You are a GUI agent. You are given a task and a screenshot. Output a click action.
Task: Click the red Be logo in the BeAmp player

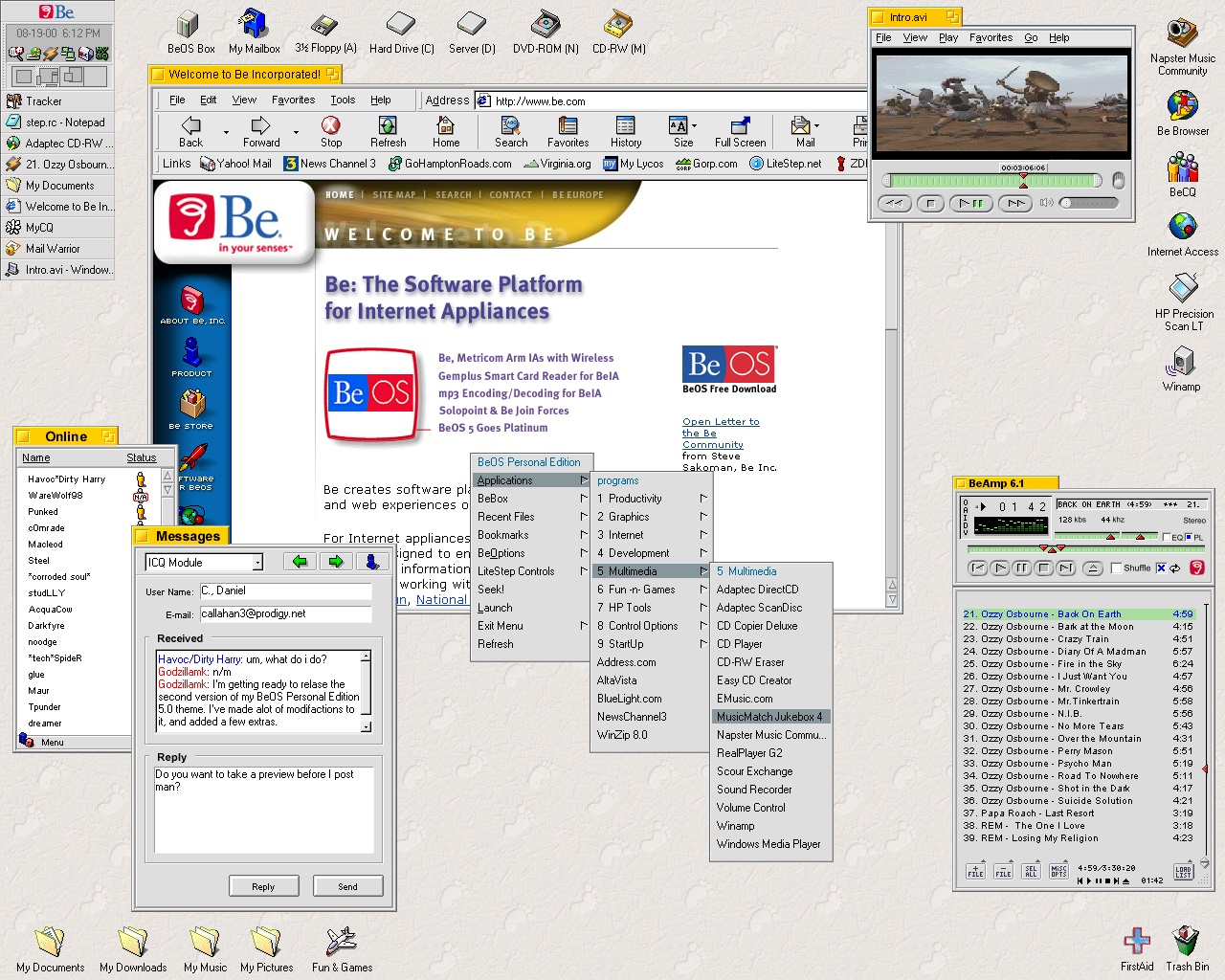[1196, 568]
